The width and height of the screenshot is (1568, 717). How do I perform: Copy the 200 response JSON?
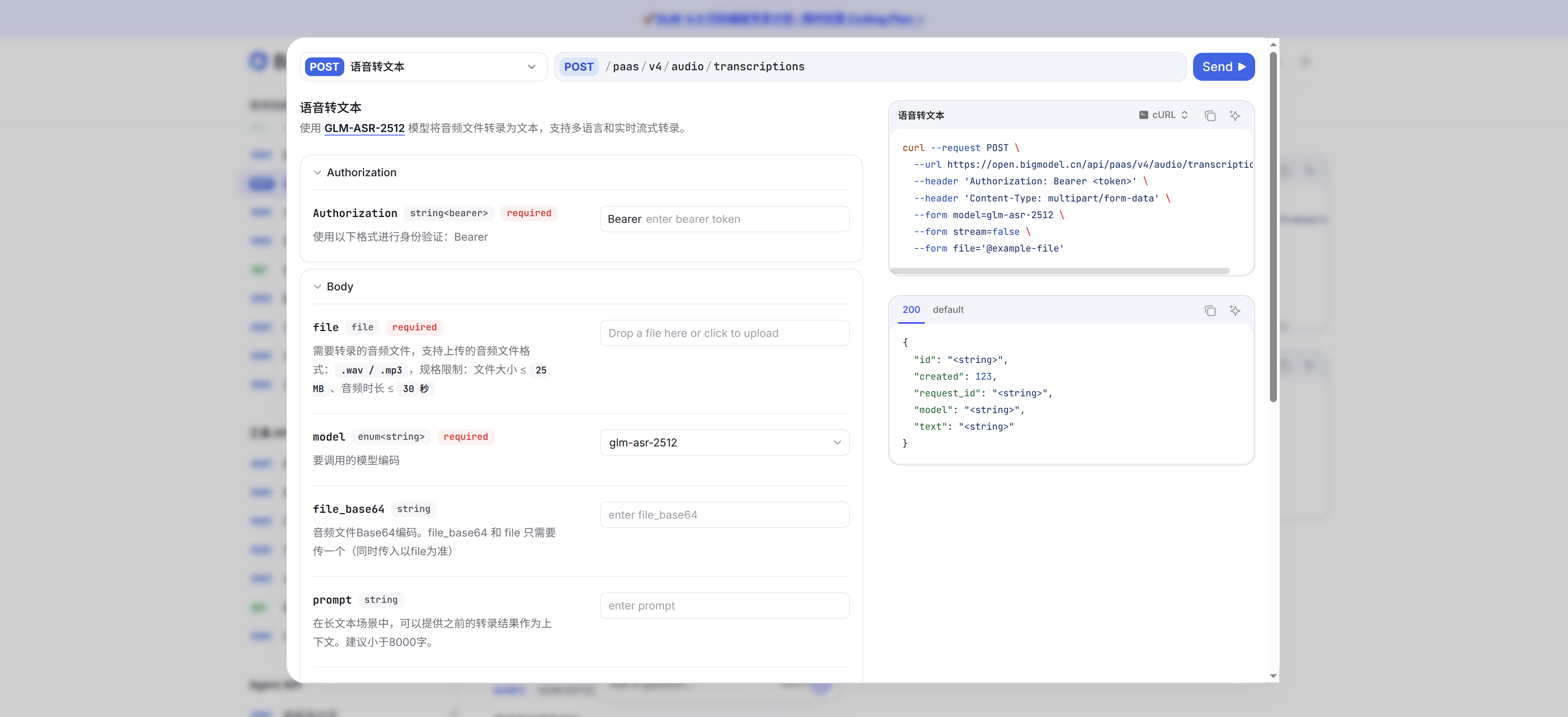1209,311
